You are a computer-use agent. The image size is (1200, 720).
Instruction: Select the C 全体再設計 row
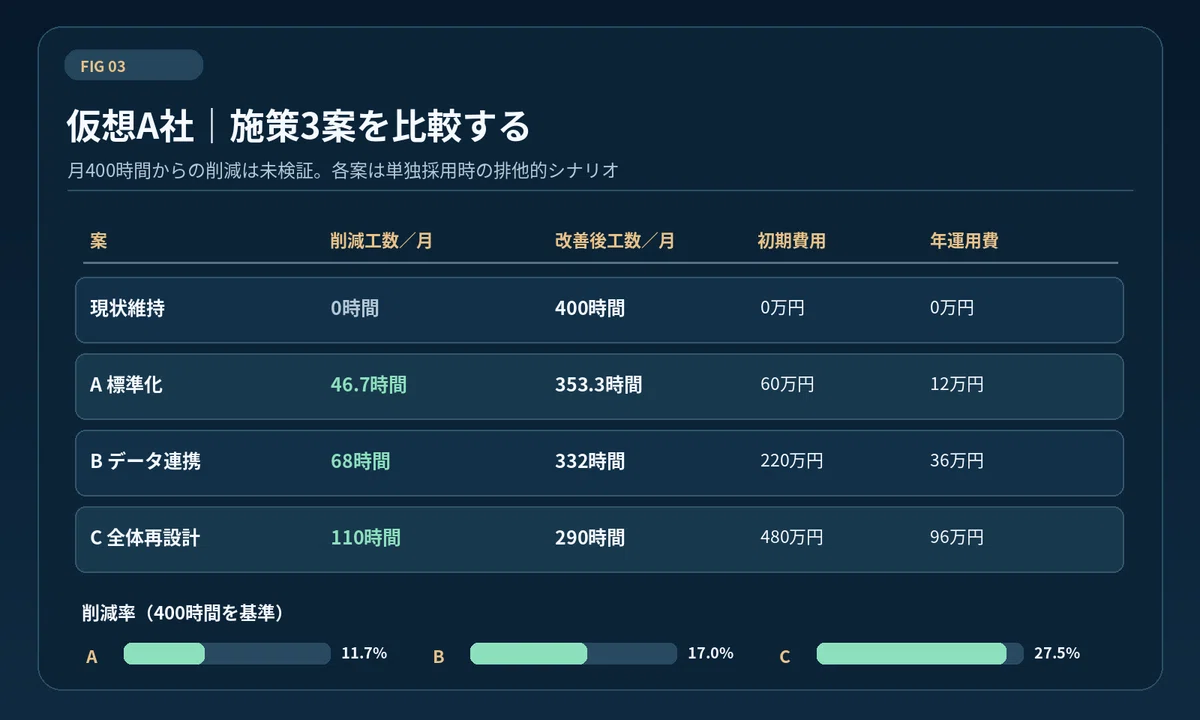[599, 539]
